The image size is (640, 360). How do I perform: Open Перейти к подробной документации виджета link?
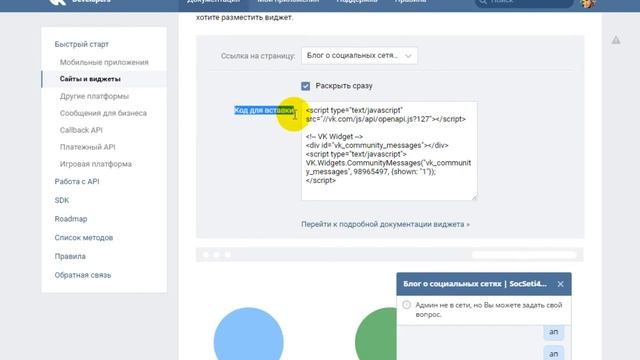click(x=385, y=224)
